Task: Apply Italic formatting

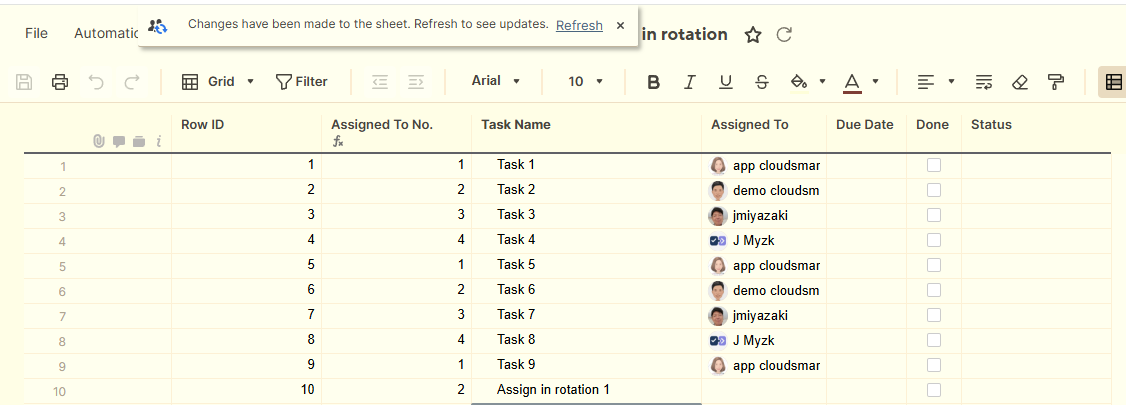Action: (x=689, y=82)
